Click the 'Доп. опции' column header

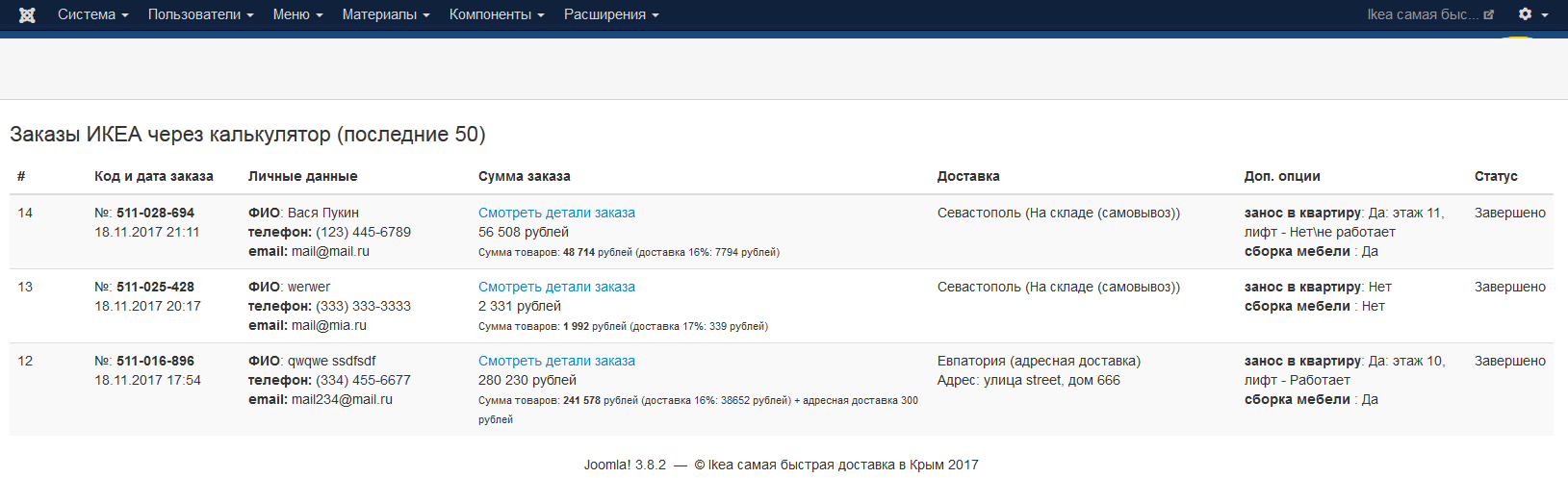click(1282, 176)
